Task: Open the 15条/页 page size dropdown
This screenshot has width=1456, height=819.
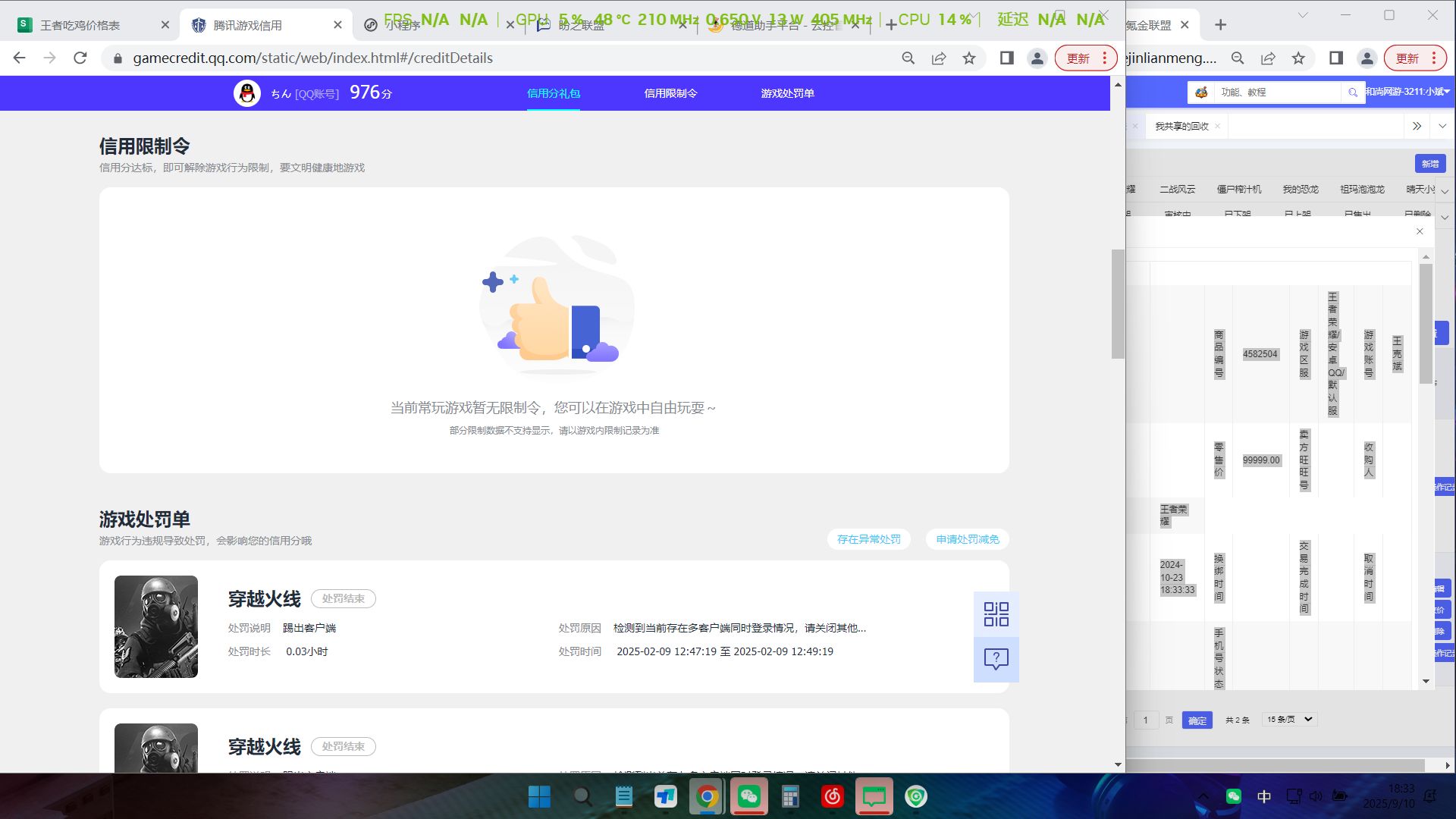Action: [x=1289, y=719]
